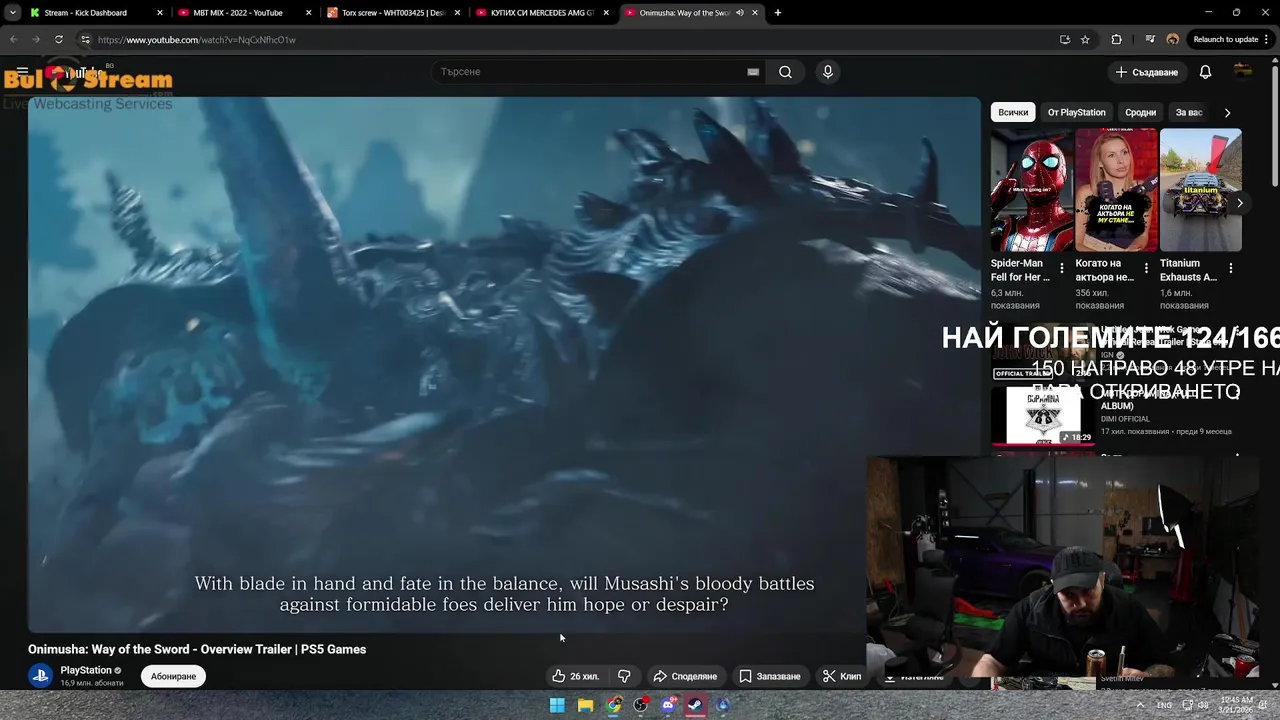This screenshot has height=720, width=1280.
Task: Open File Explorer from taskbar
Action: 585,705
